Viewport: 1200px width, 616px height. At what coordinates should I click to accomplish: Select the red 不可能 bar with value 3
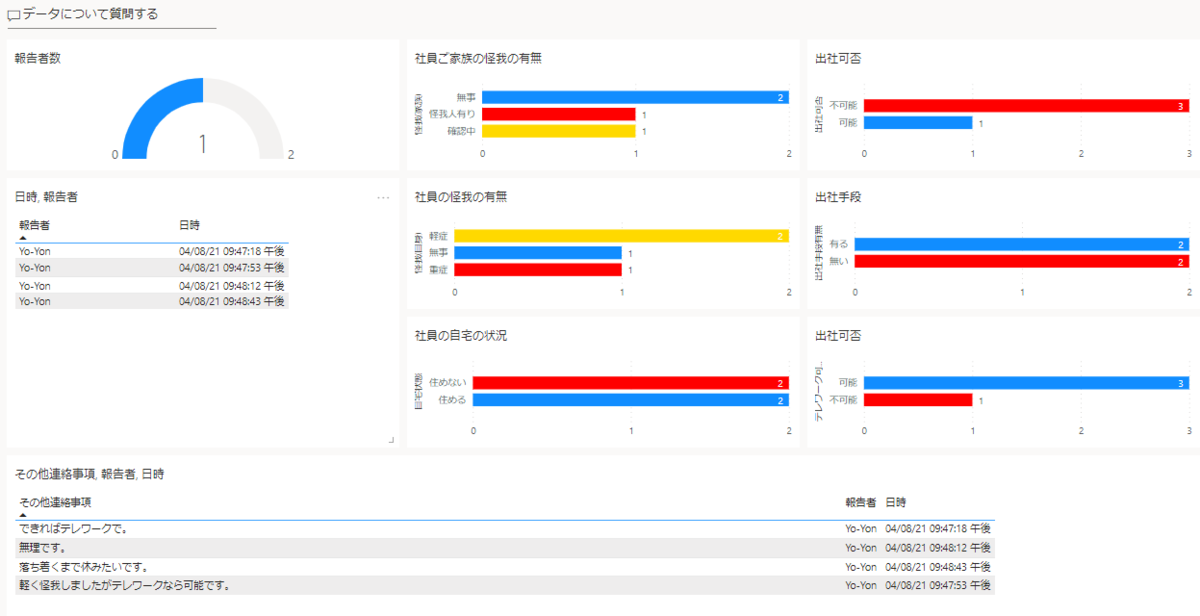coord(1026,105)
